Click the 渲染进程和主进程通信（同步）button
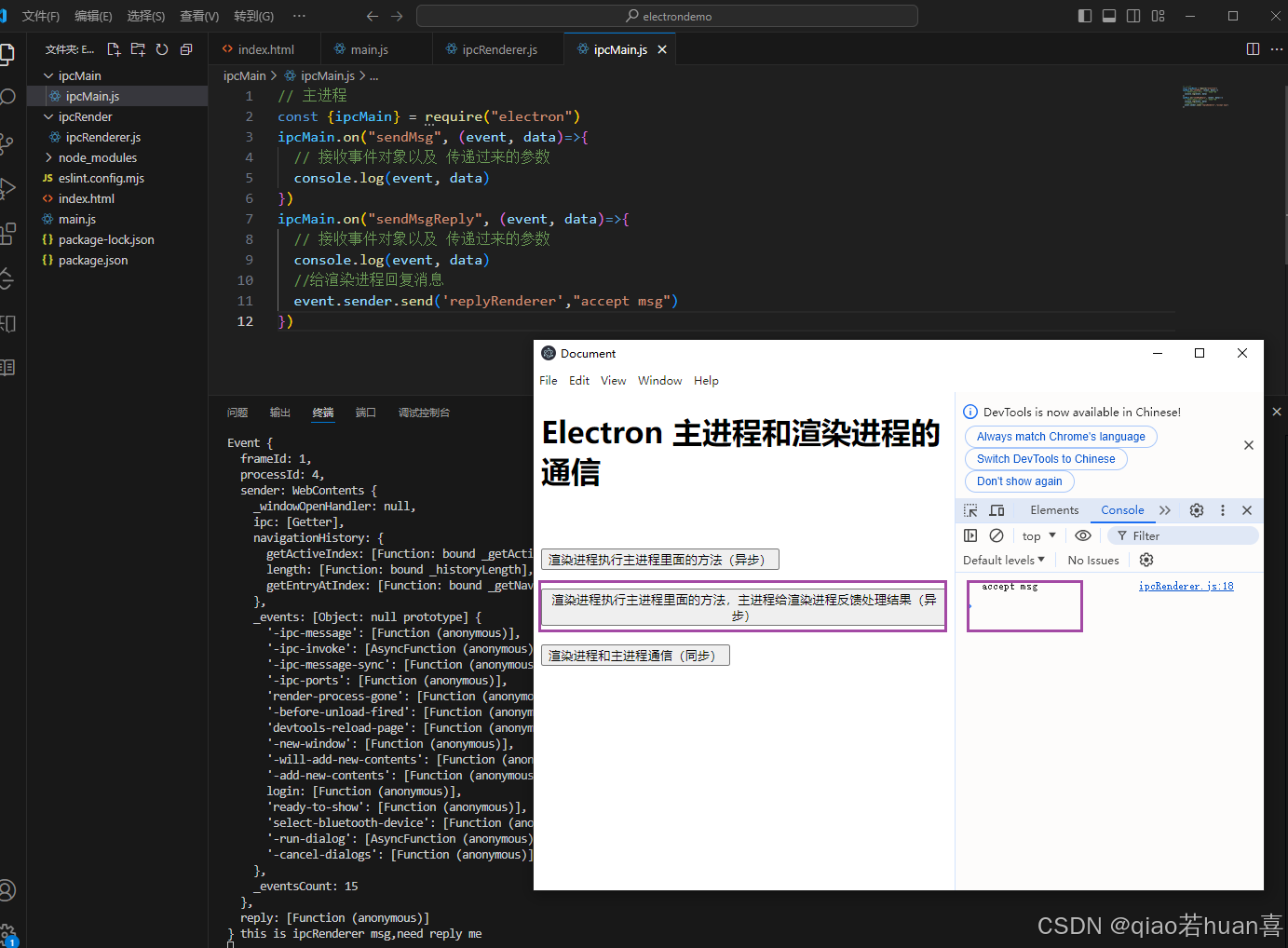This screenshot has height=948, width=1288. (635, 656)
